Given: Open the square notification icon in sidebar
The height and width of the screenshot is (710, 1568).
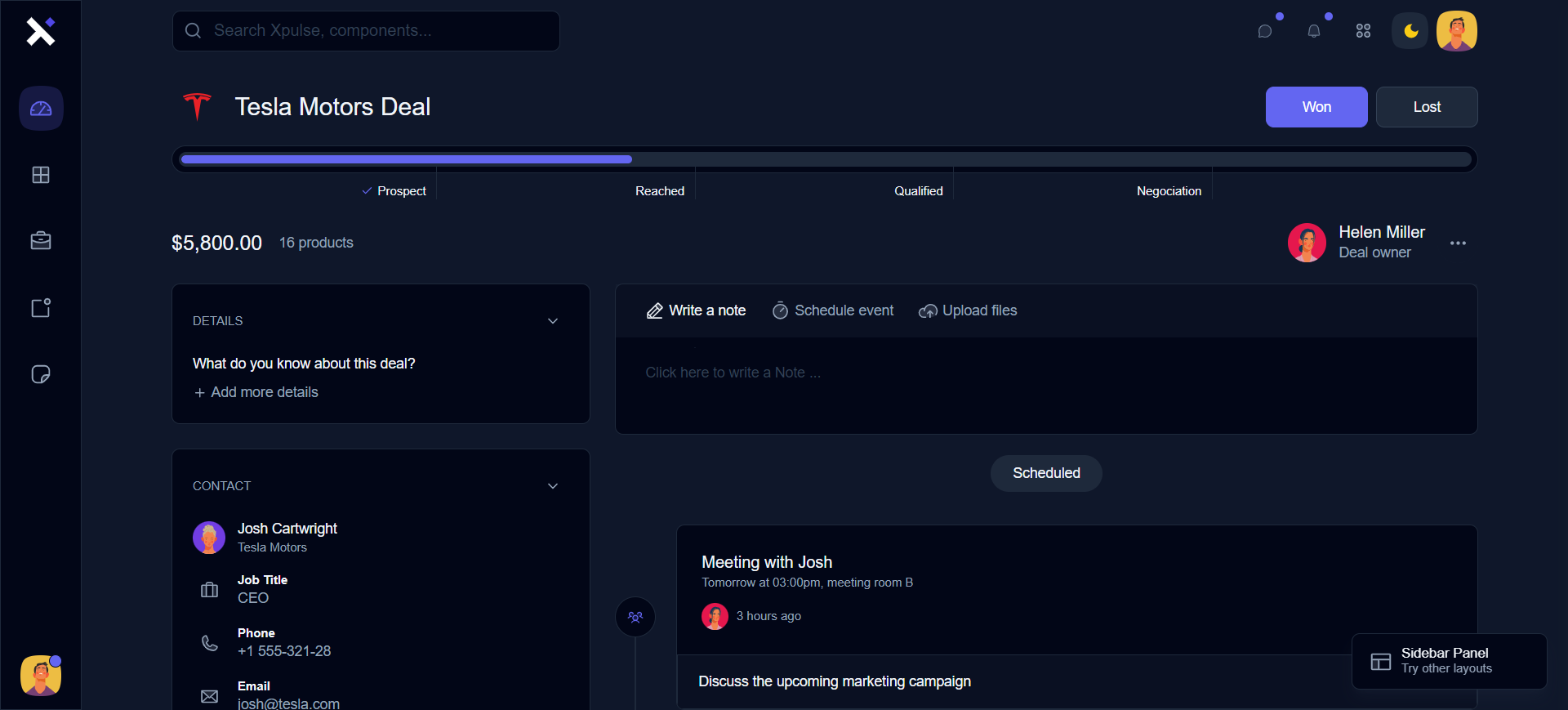Looking at the screenshot, I should [x=41, y=308].
